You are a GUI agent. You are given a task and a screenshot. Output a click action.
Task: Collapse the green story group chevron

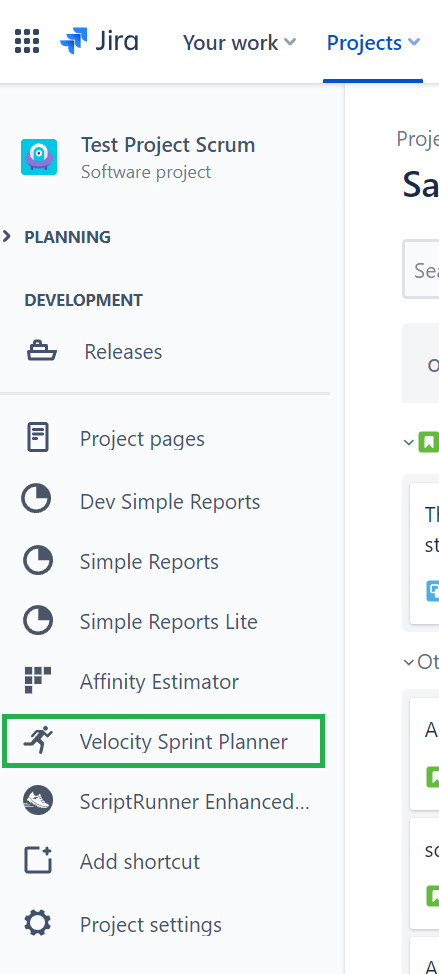click(409, 442)
